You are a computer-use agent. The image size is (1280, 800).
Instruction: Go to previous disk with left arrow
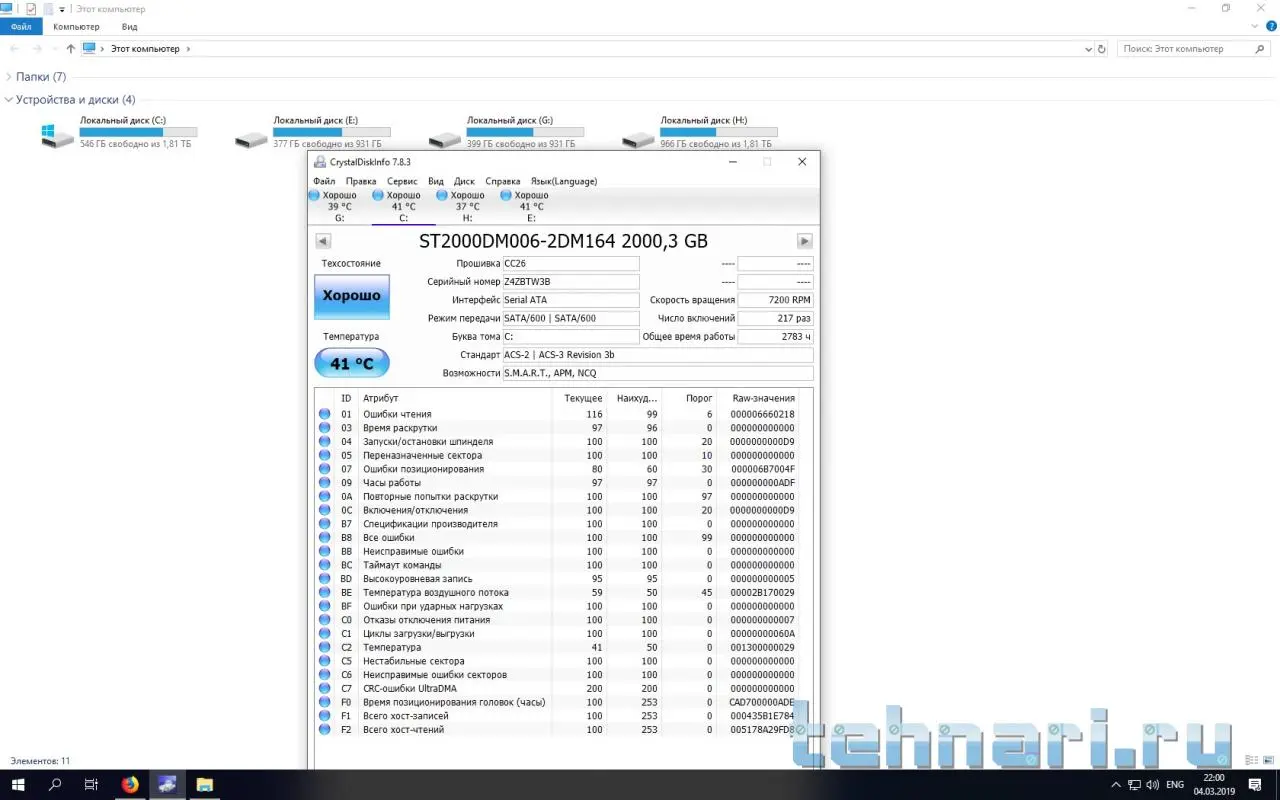[x=323, y=241]
